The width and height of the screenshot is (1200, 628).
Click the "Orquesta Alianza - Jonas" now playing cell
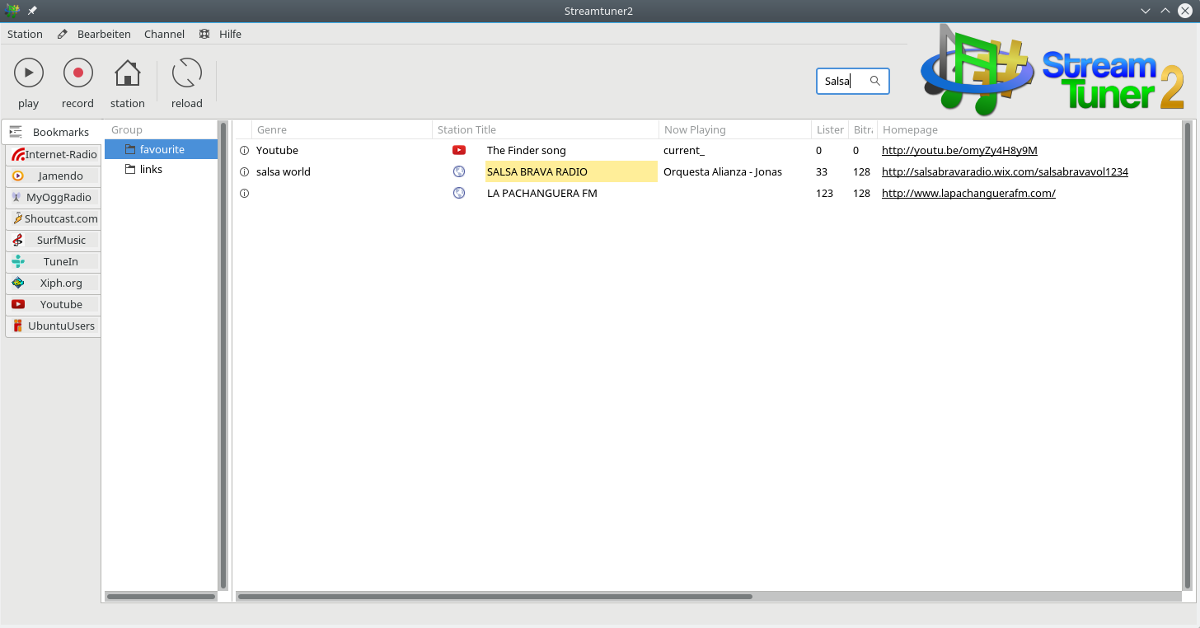point(723,172)
